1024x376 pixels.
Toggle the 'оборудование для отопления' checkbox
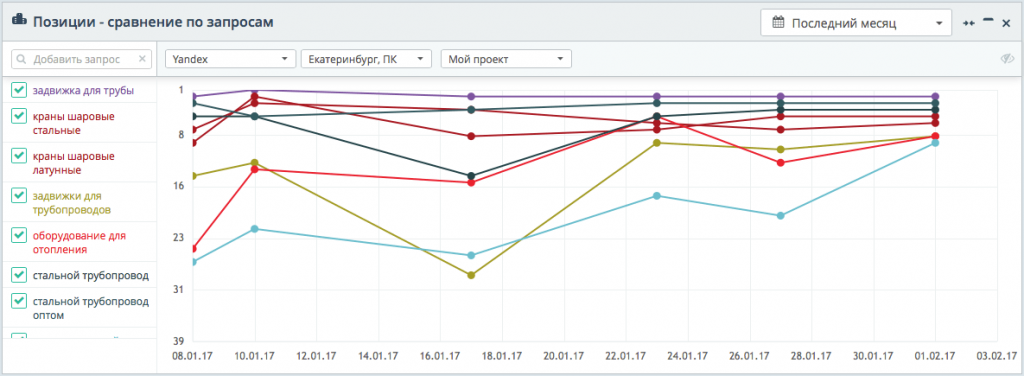click(19, 236)
